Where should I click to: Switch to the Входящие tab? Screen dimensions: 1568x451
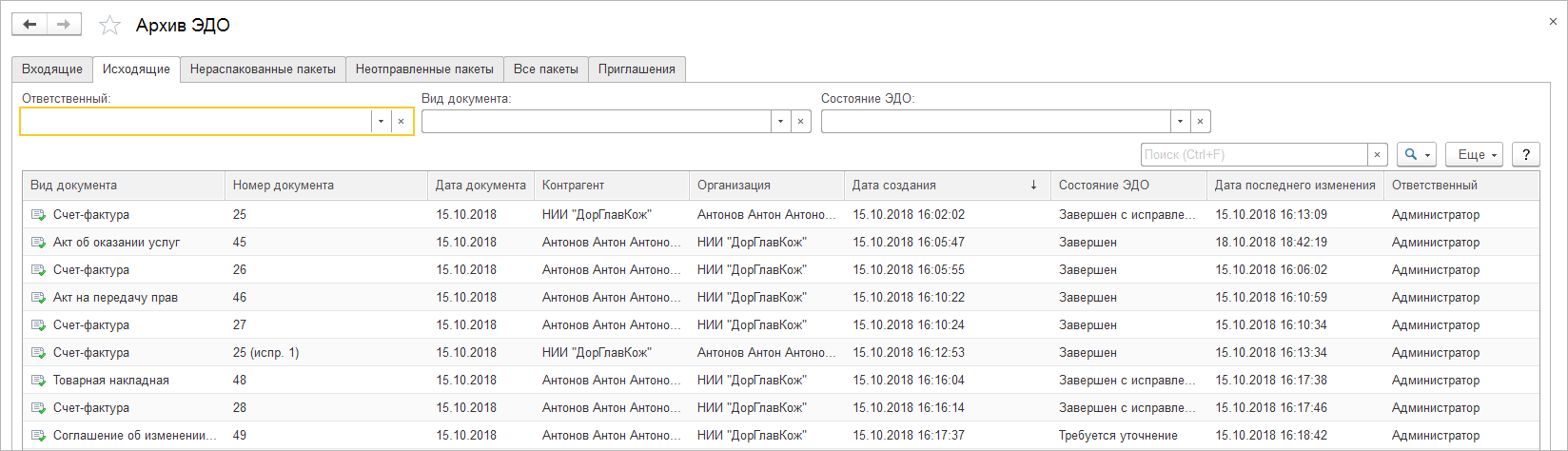tap(52, 69)
